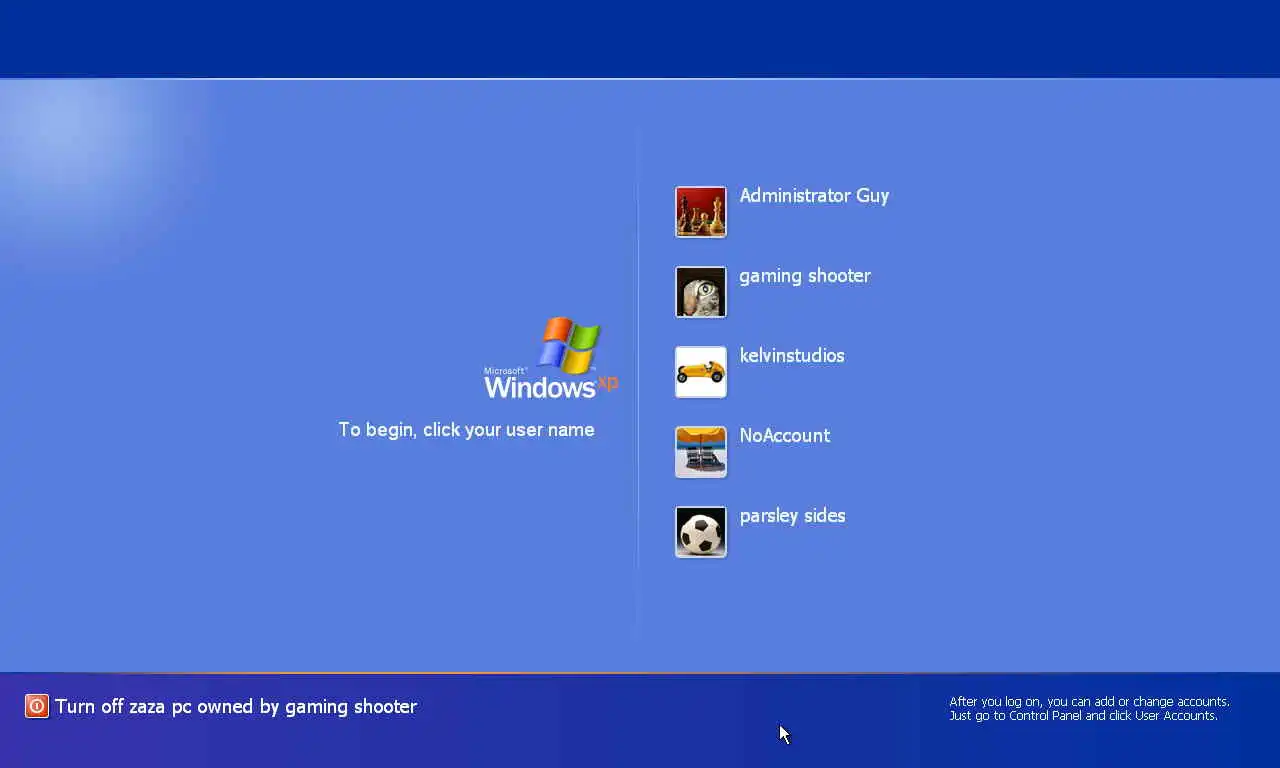Click the yellow race car avatar for kelvinstudios
The image size is (1280, 768).
pyautogui.click(x=701, y=372)
